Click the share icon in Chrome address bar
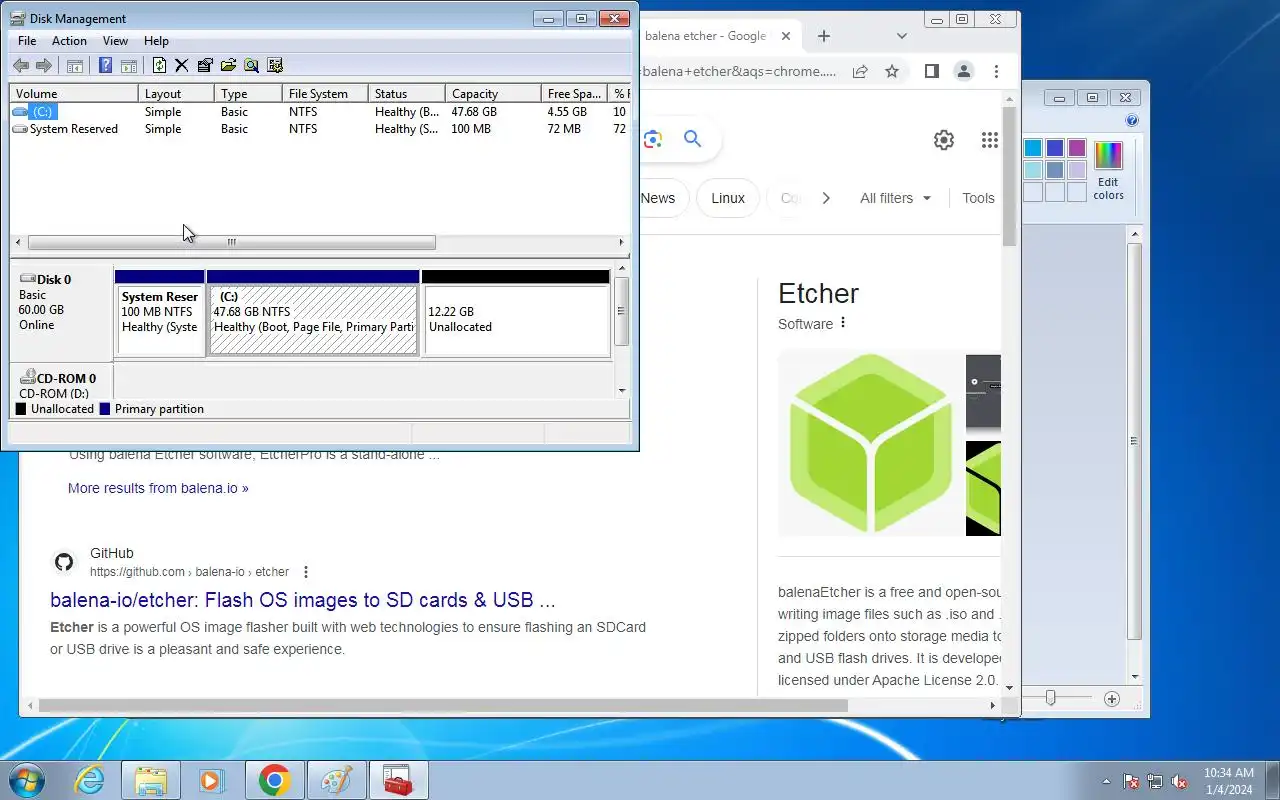Screen dimensions: 1280x800 [860, 71]
